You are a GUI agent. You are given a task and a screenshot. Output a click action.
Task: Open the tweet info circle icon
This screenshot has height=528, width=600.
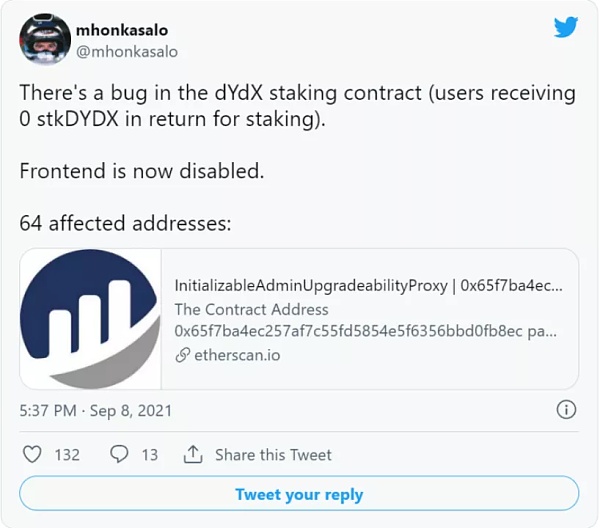(565, 410)
